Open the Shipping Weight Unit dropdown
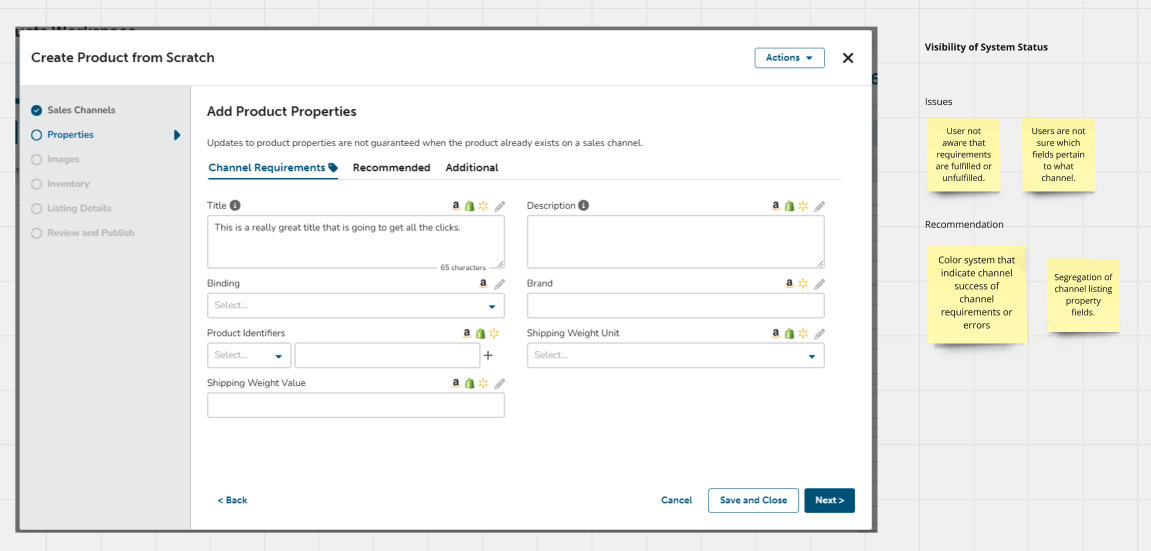Image resolution: width=1151 pixels, height=551 pixels. (675, 355)
